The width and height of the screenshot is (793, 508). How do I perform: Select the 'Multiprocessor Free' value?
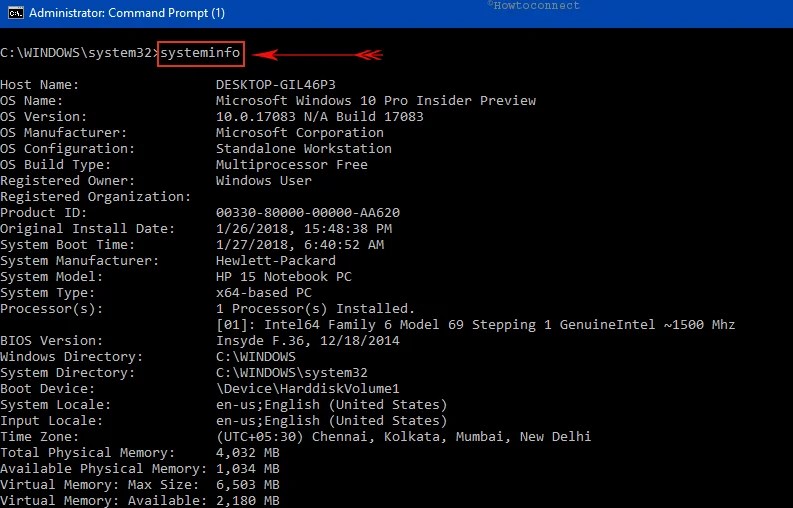click(x=292, y=165)
